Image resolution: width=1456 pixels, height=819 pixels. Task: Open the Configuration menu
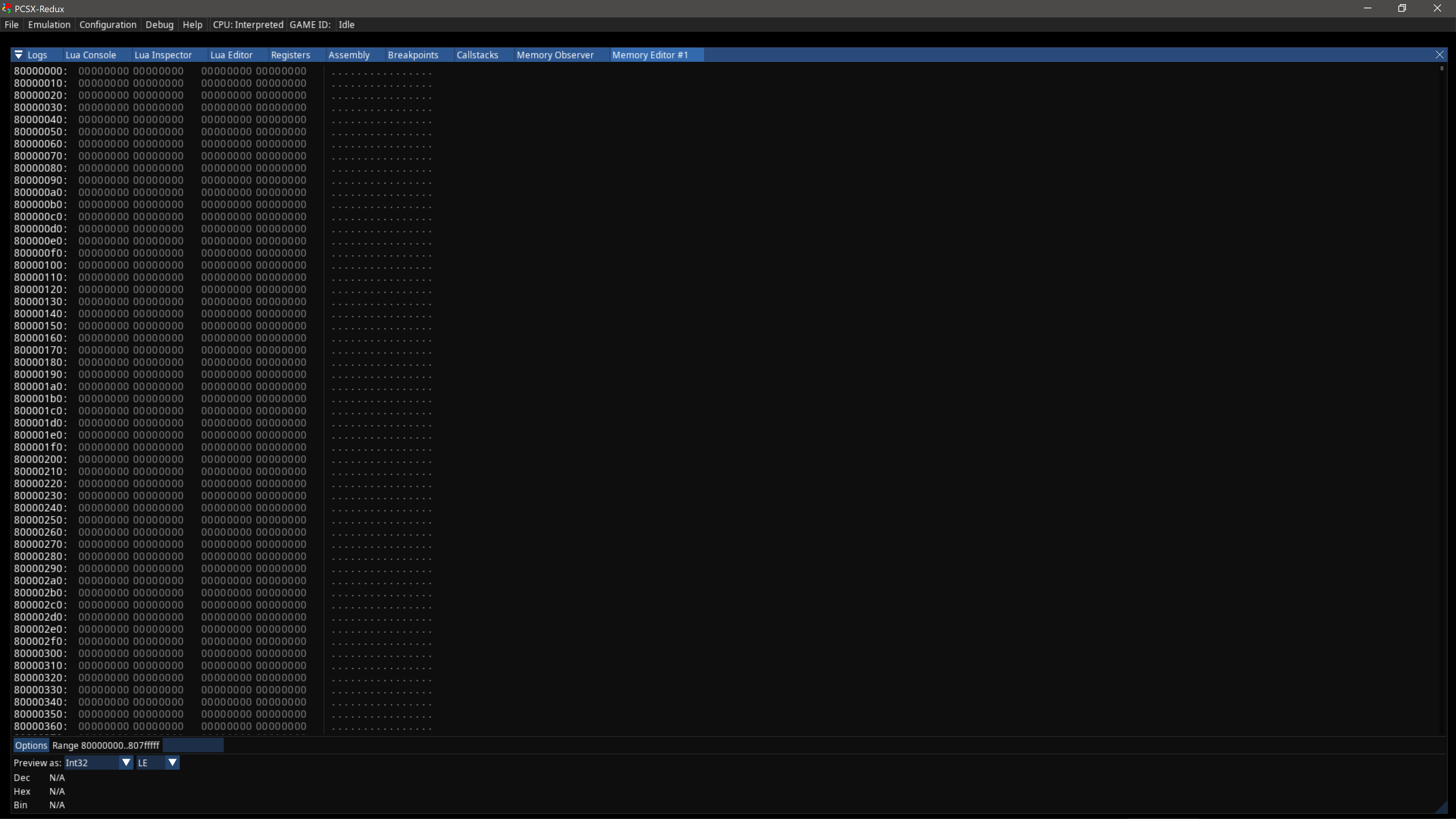[x=108, y=24]
